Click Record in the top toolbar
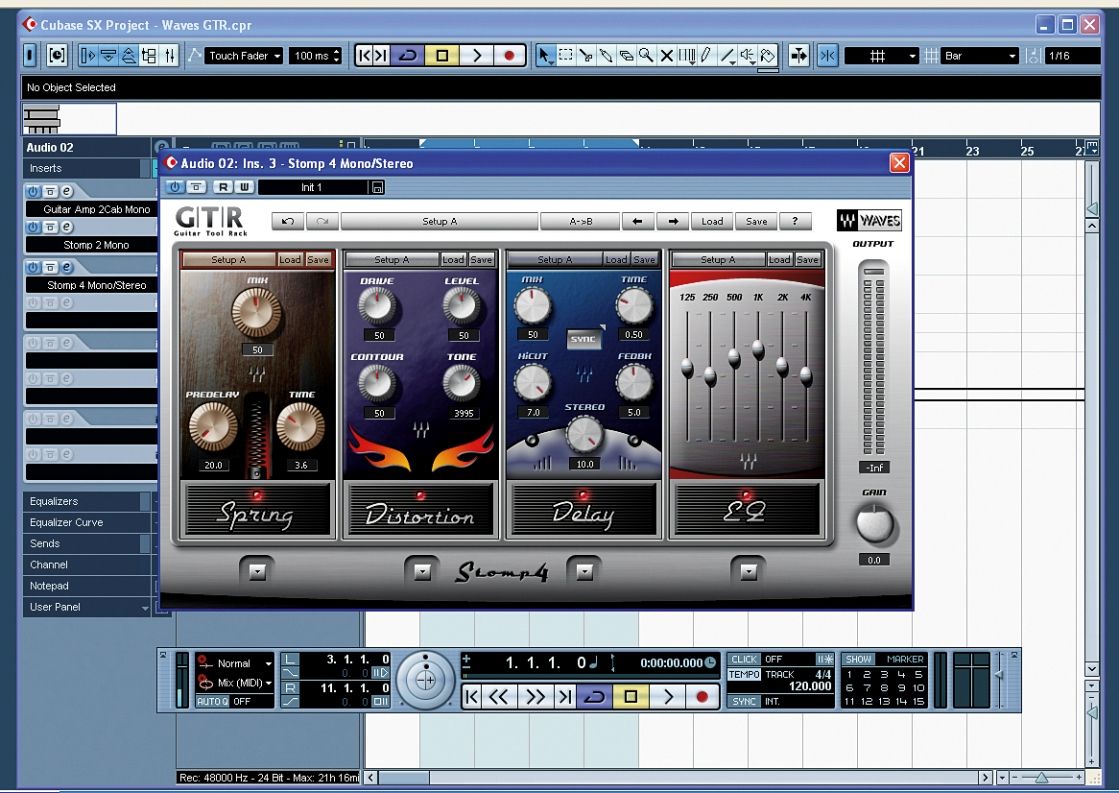Viewport: 1119px width, 793px height. coord(509,56)
